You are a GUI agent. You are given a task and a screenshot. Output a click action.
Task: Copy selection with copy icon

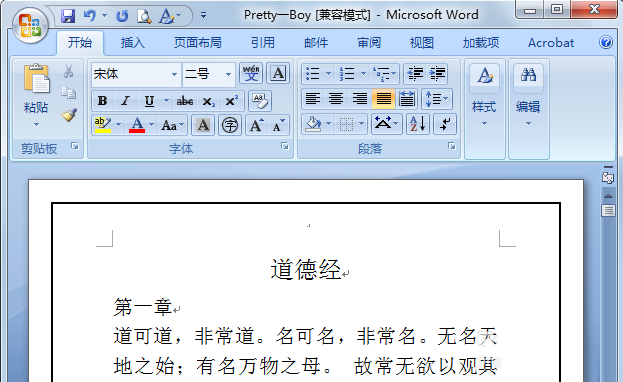pos(69,93)
